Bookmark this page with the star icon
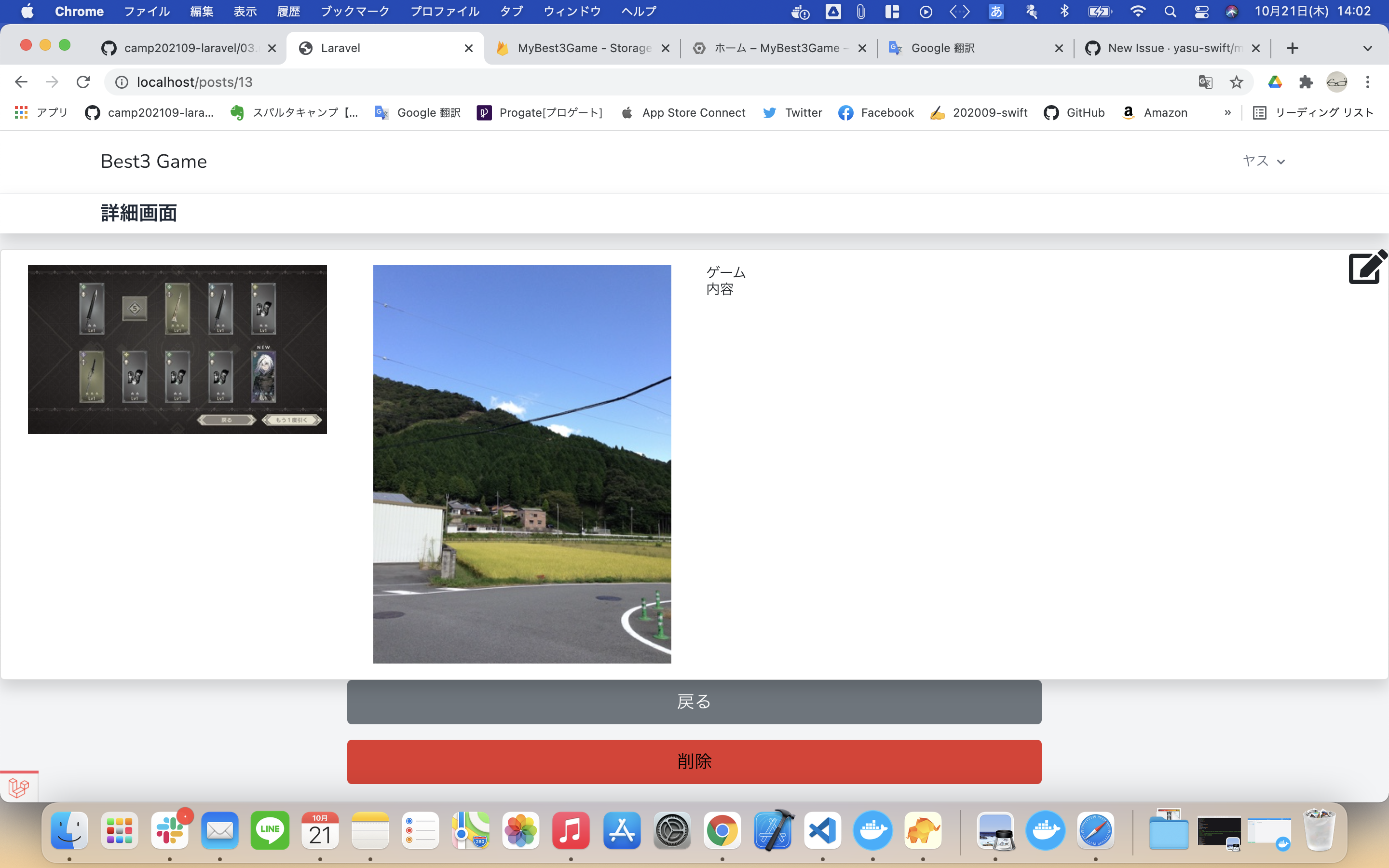The height and width of the screenshot is (868, 1389). (x=1236, y=82)
